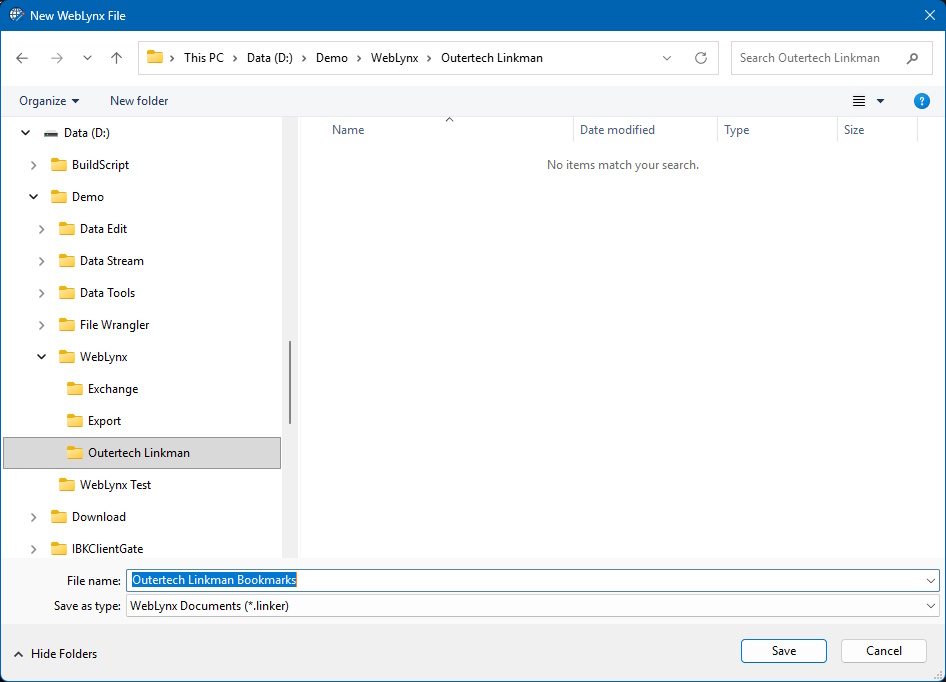
Task: Click the search magnifier icon
Action: coord(912,58)
